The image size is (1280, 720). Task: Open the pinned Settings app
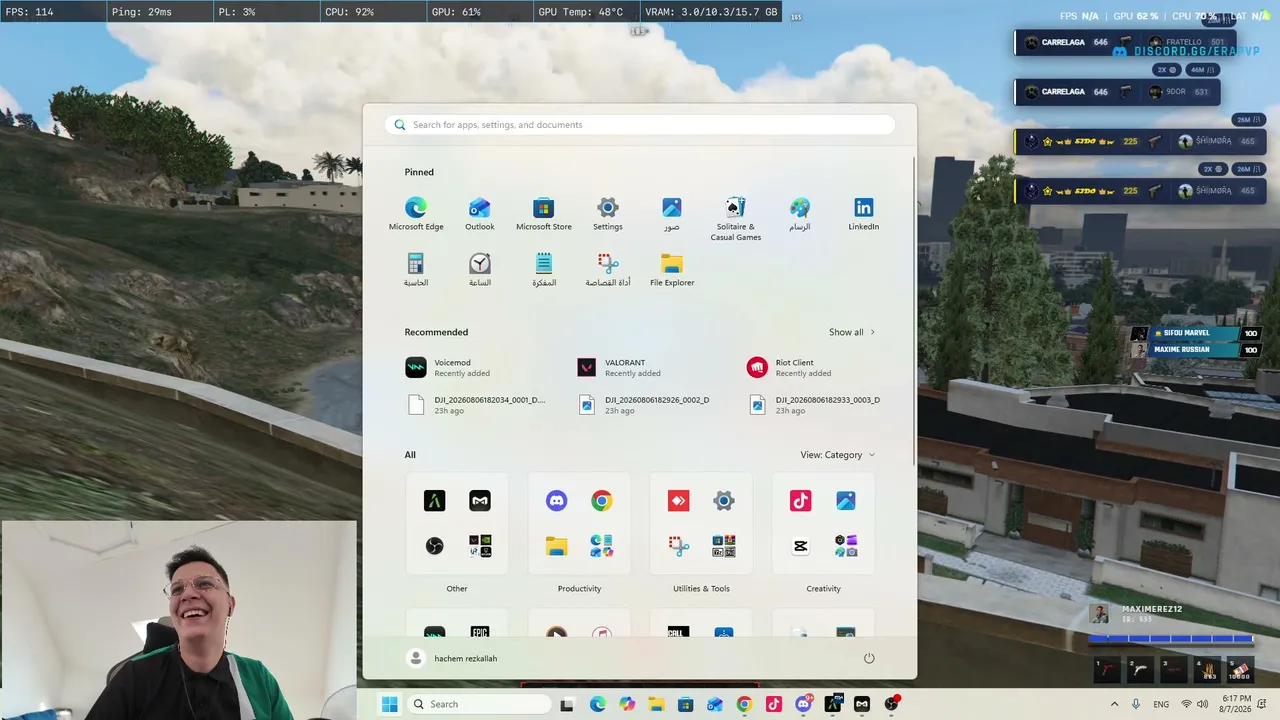[x=608, y=214]
